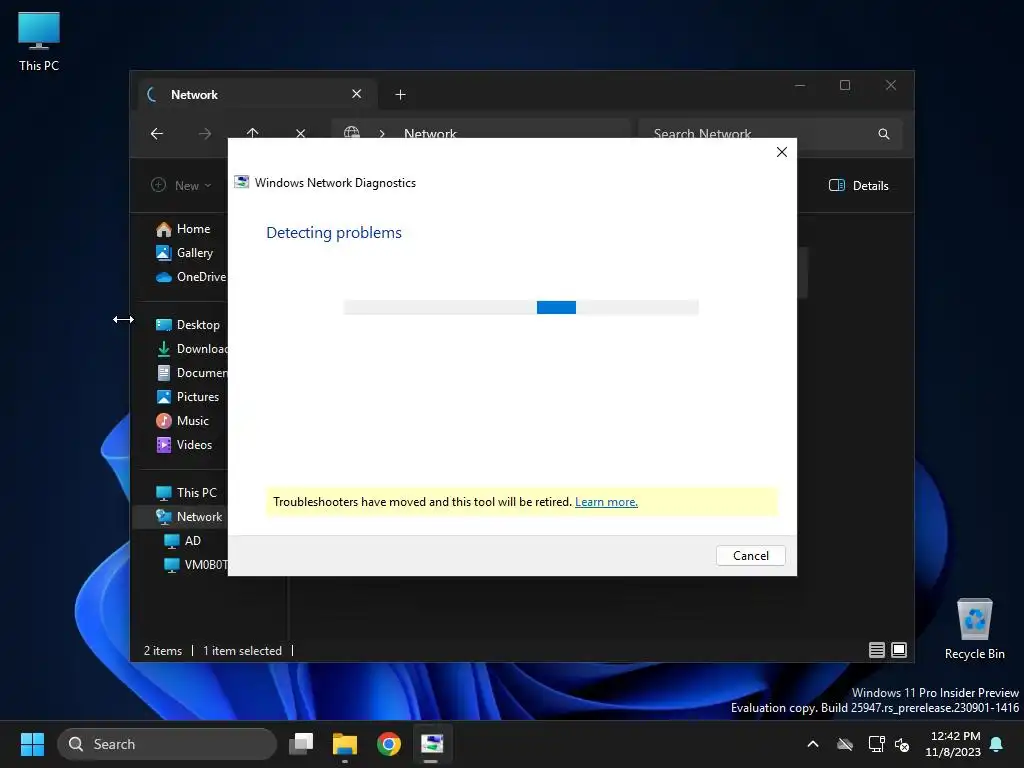The width and height of the screenshot is (1024, 768).
Task: Stop loading the Network folder
Action: pos(300,133)
